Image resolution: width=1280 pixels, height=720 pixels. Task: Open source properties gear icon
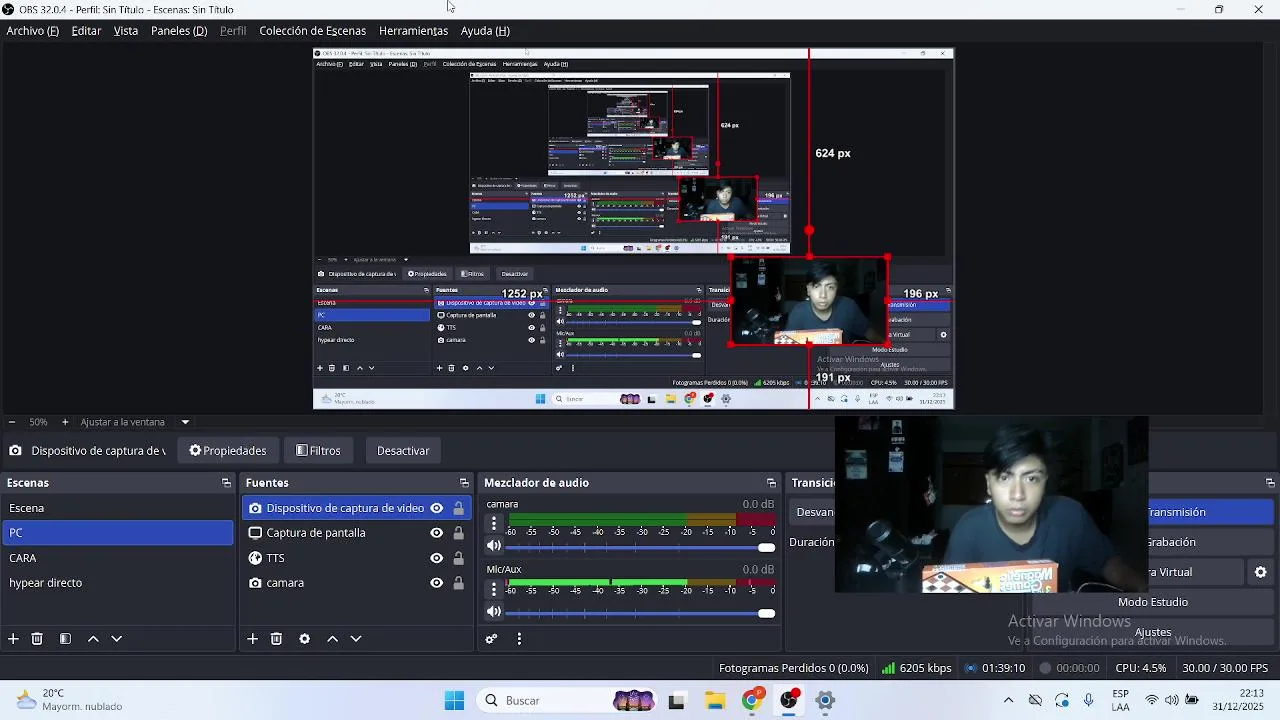[305, 639]
